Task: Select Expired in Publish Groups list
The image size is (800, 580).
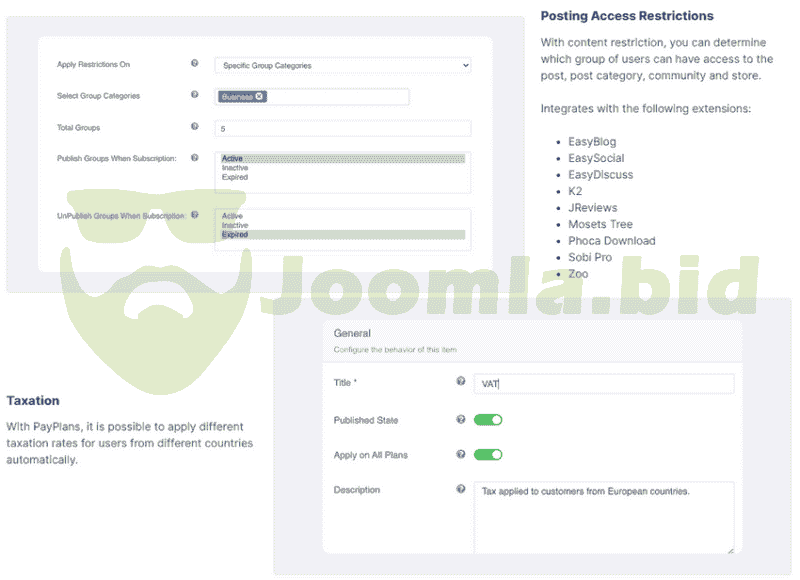Action: pyautogui.click(x=235, y=177)
